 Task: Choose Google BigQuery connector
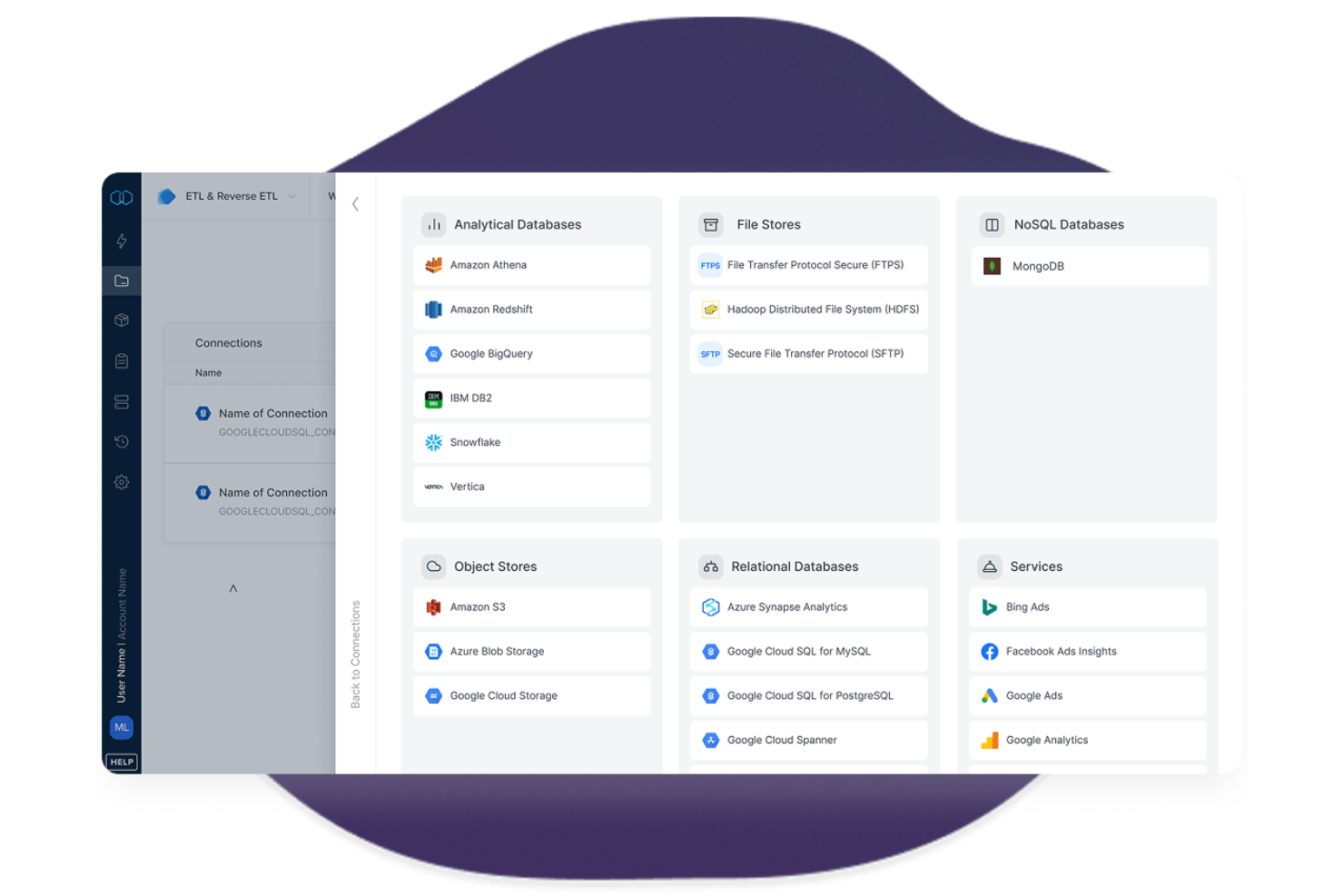(x=531, y=354)
